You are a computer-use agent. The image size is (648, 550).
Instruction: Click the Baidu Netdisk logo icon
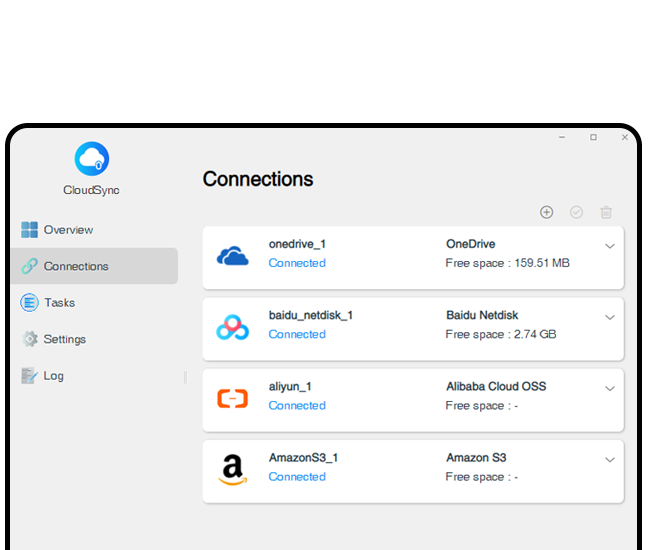coord(233,327)
